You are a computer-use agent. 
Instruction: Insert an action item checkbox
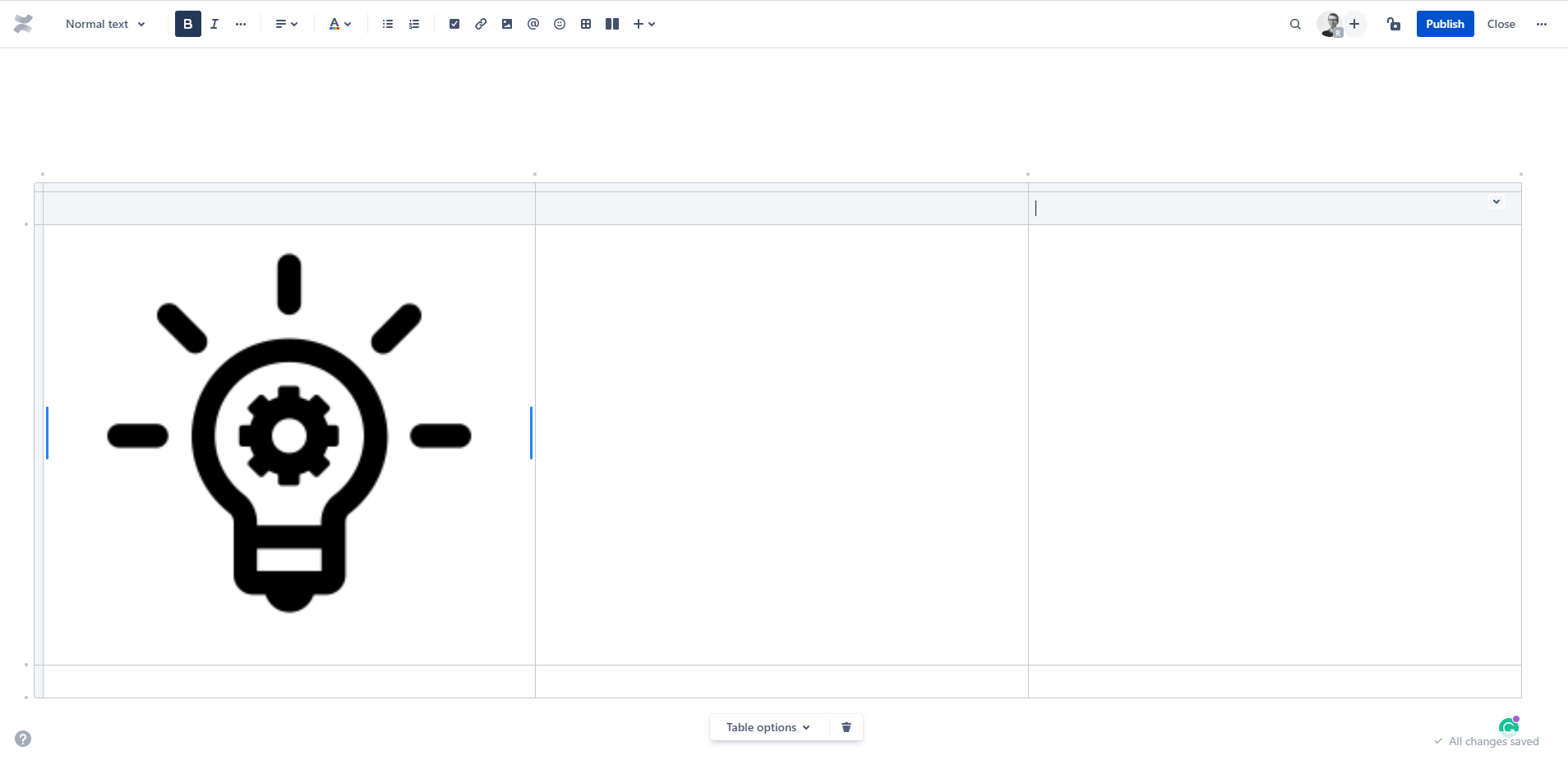454,24
